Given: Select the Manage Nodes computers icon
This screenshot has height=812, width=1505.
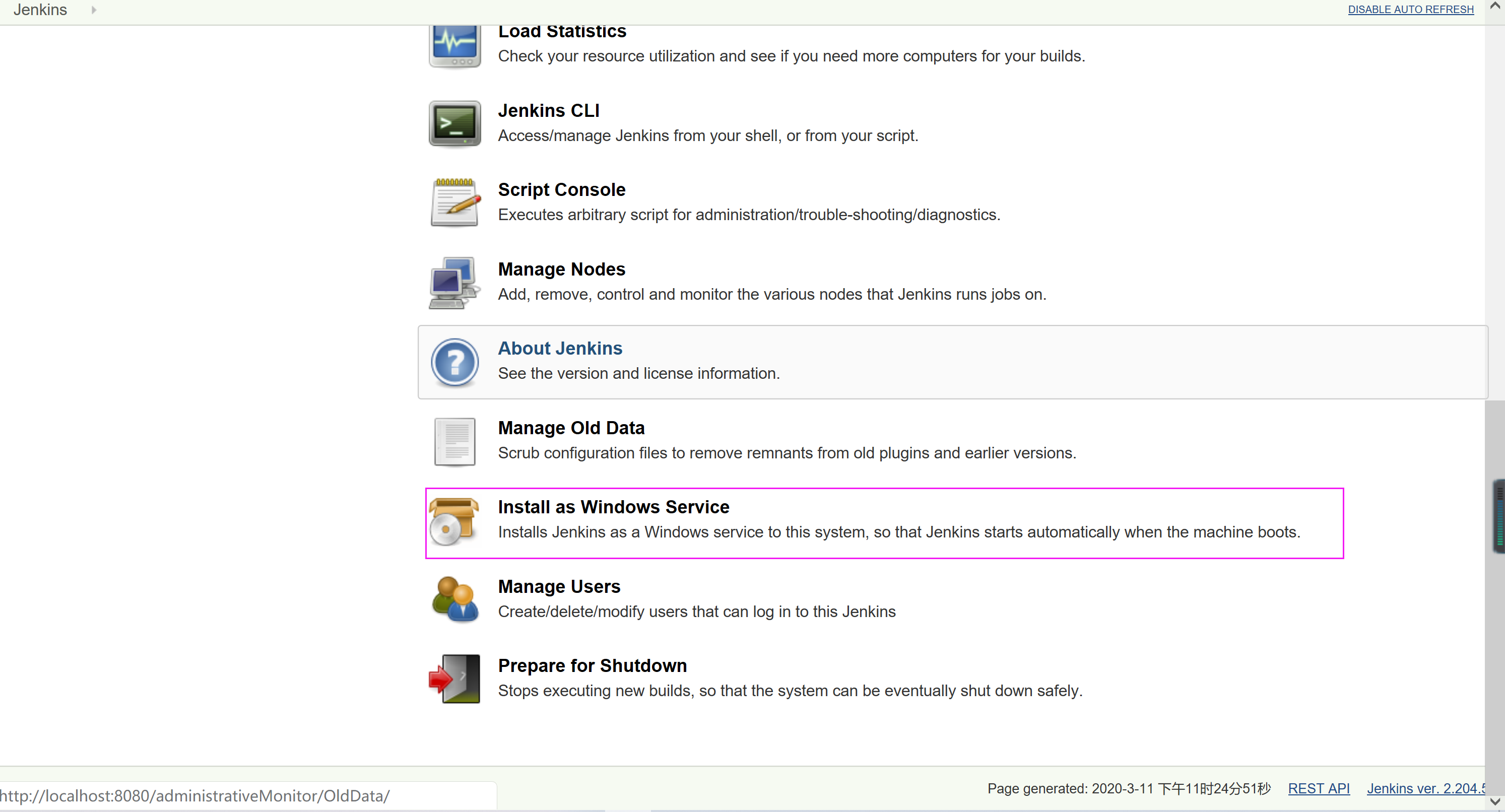Looking at the screenshot, I should click(x=454, y=283).
